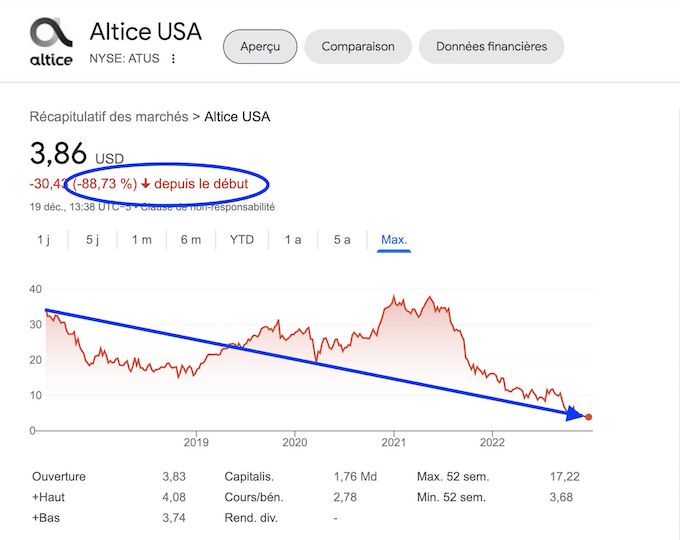
Task: Show the 1 m chart range
Action: point(142,240)
